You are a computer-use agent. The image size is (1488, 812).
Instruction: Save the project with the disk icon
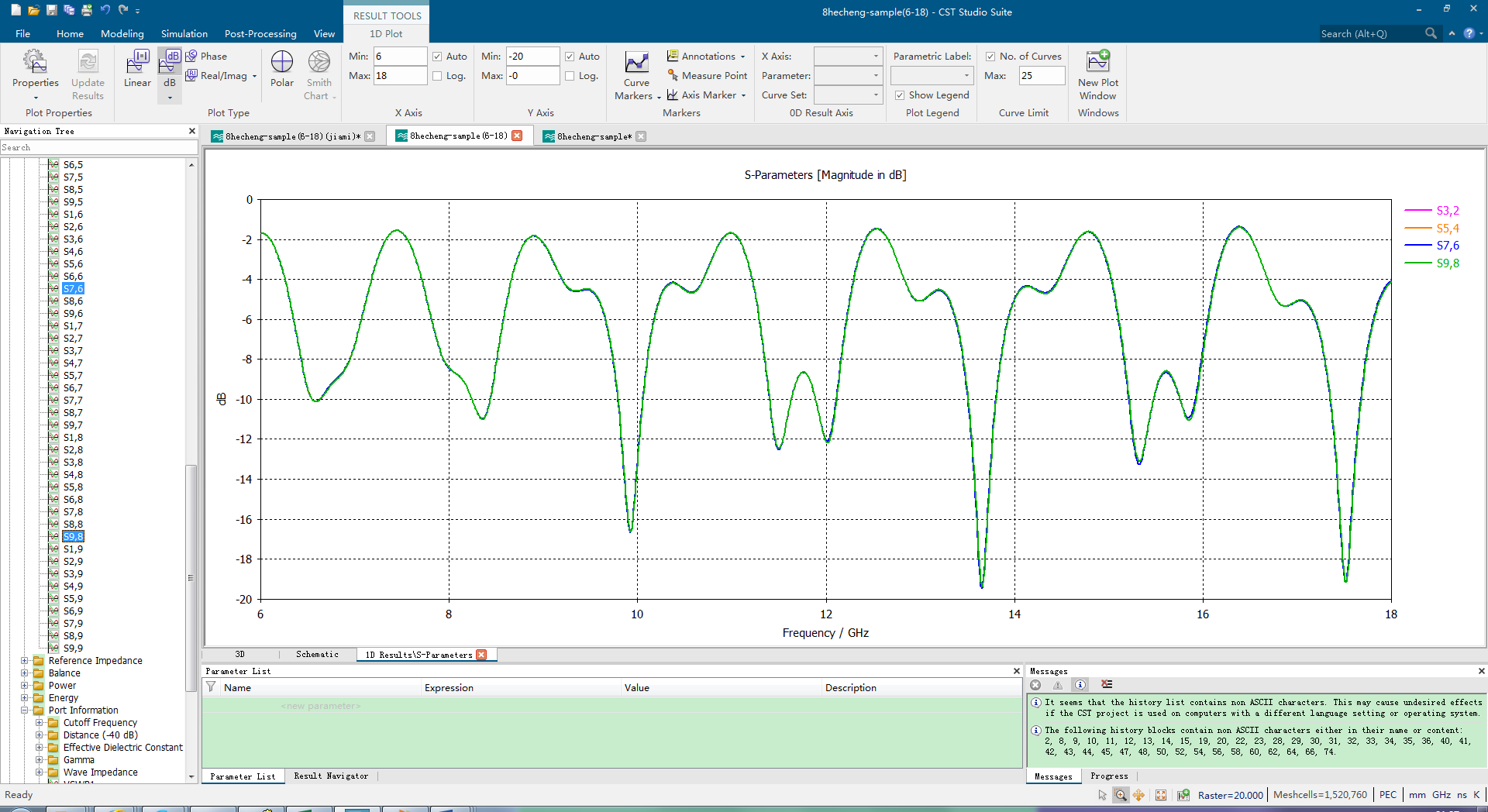[x=51, y=10]
